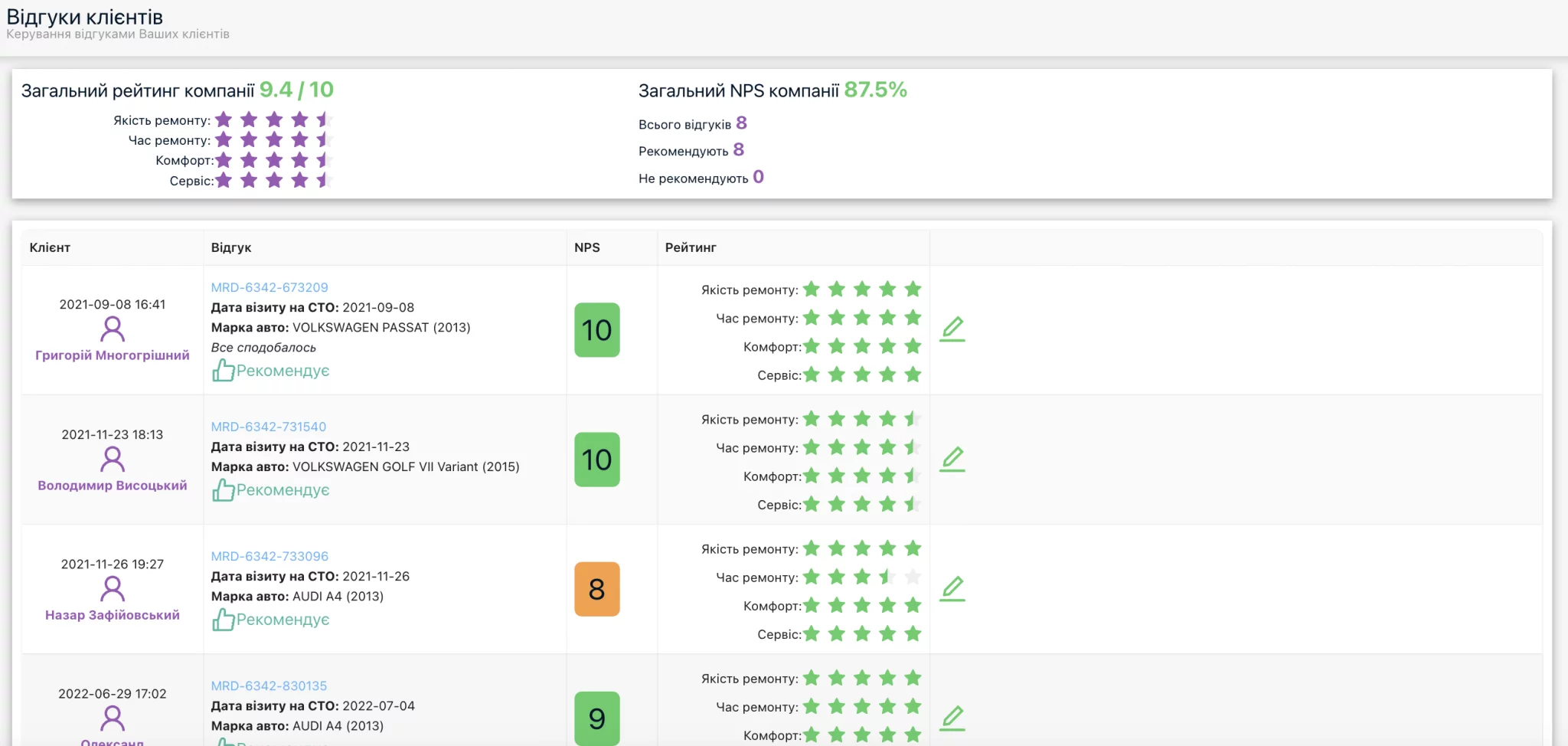Click half star in Час ремонту for Назар
The width and height of the screenshot is (1568, 746).
887,577
